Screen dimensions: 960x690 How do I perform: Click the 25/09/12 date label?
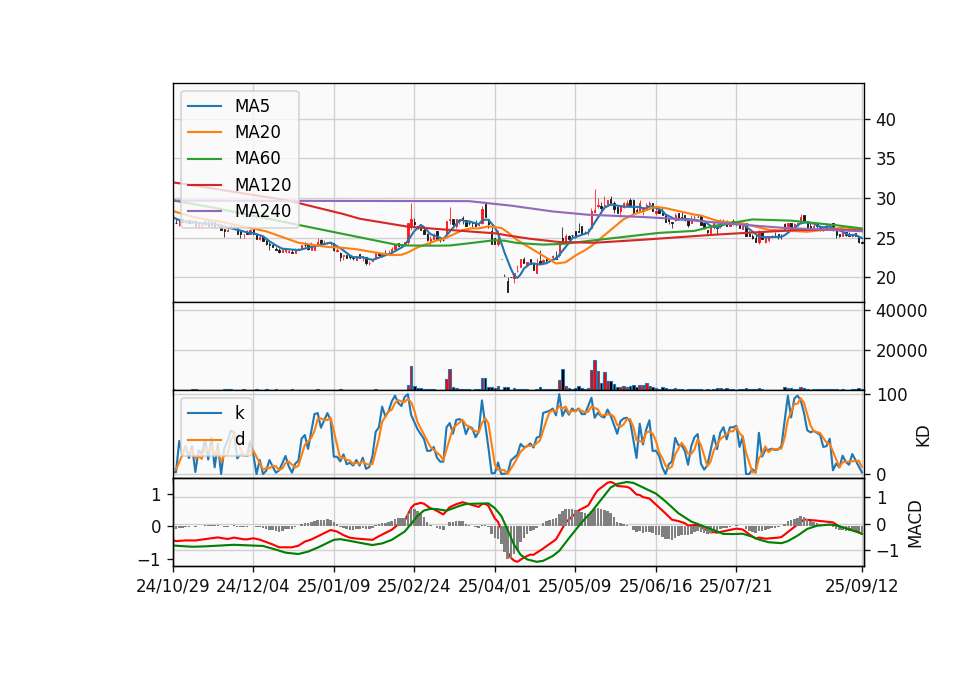point(861,586)
